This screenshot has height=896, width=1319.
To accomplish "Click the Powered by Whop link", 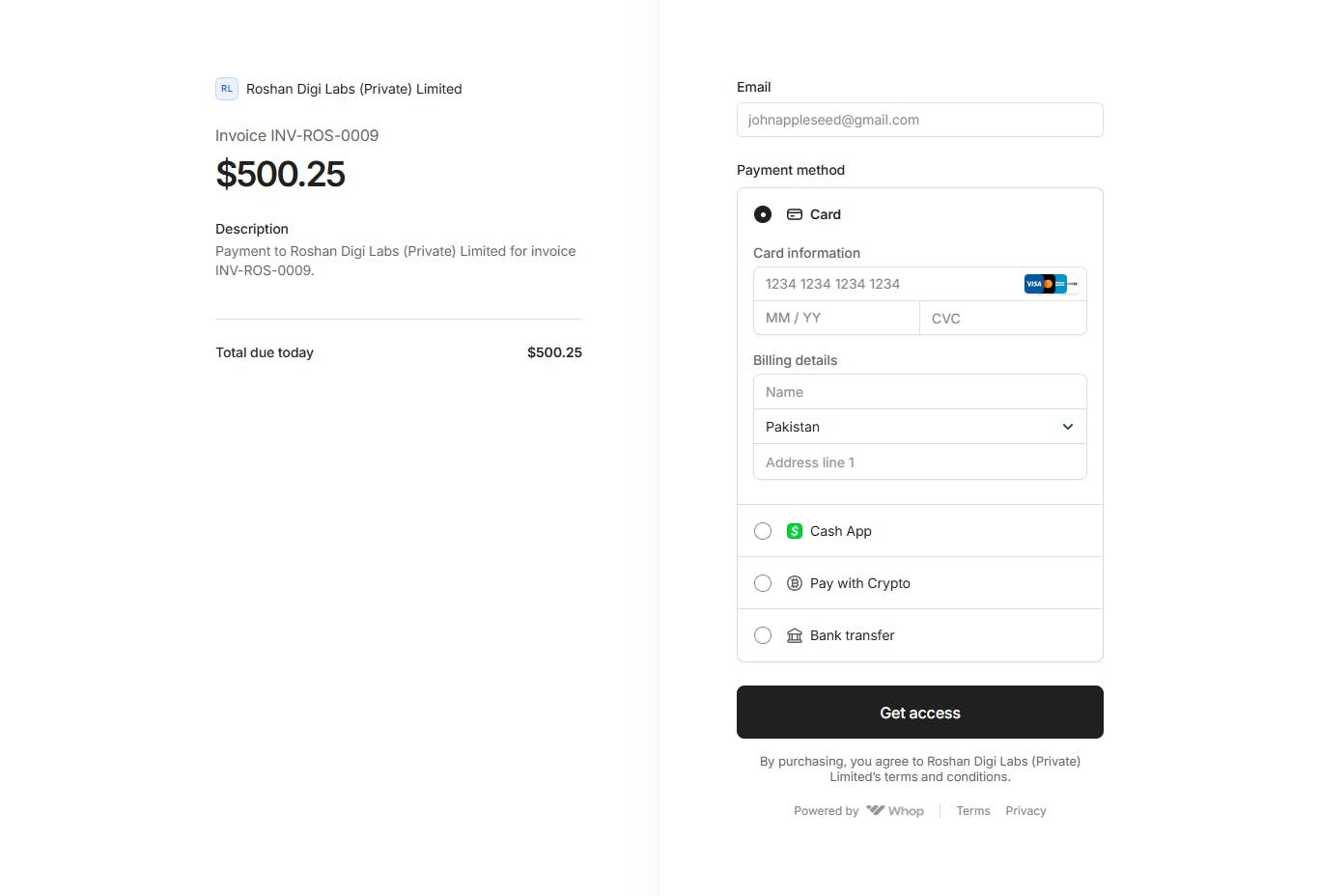I will [x=858, y=811].
